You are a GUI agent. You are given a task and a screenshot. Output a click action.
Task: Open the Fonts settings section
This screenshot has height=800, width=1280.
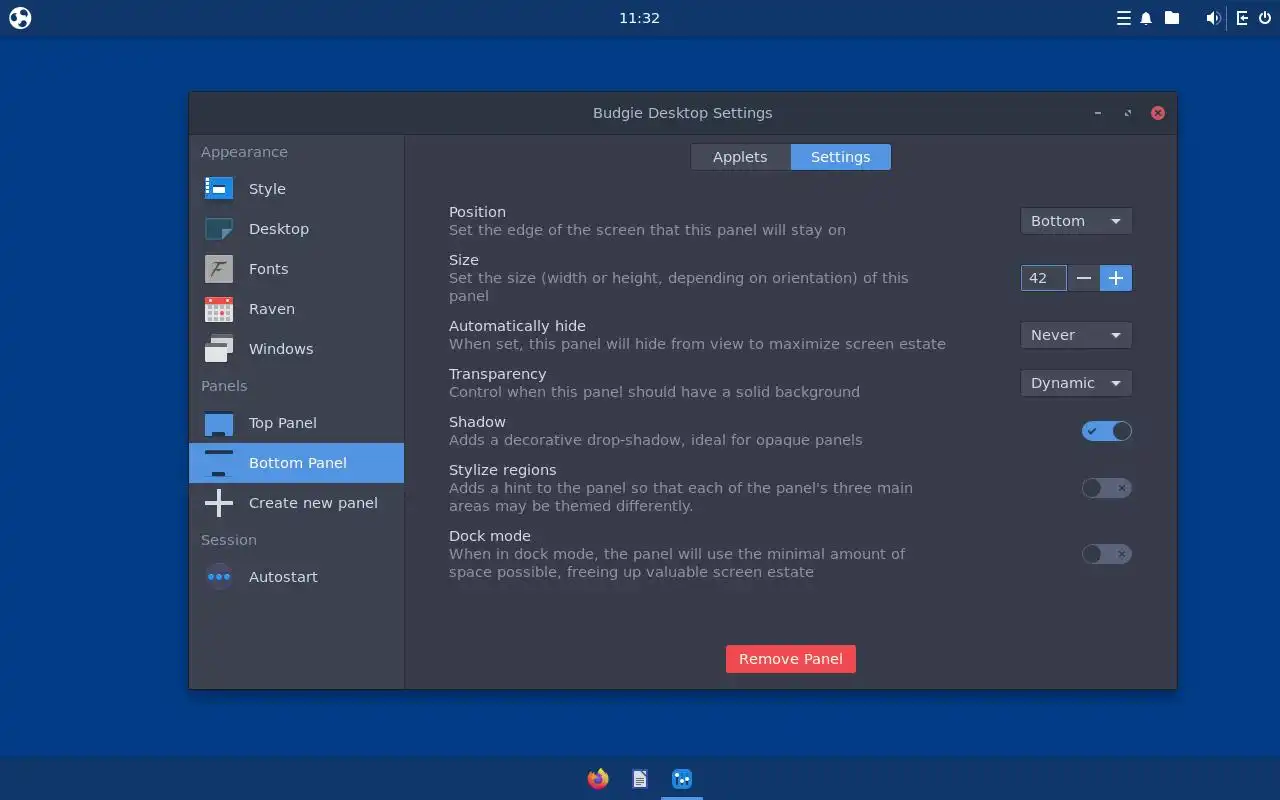(296, 269)
